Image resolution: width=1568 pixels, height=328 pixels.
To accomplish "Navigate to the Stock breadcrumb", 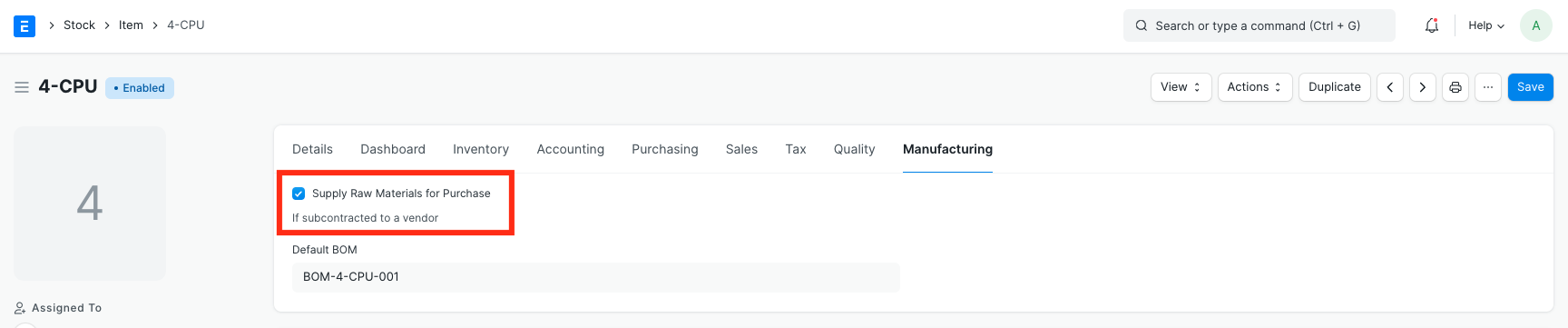I will (x=79, y=25).
